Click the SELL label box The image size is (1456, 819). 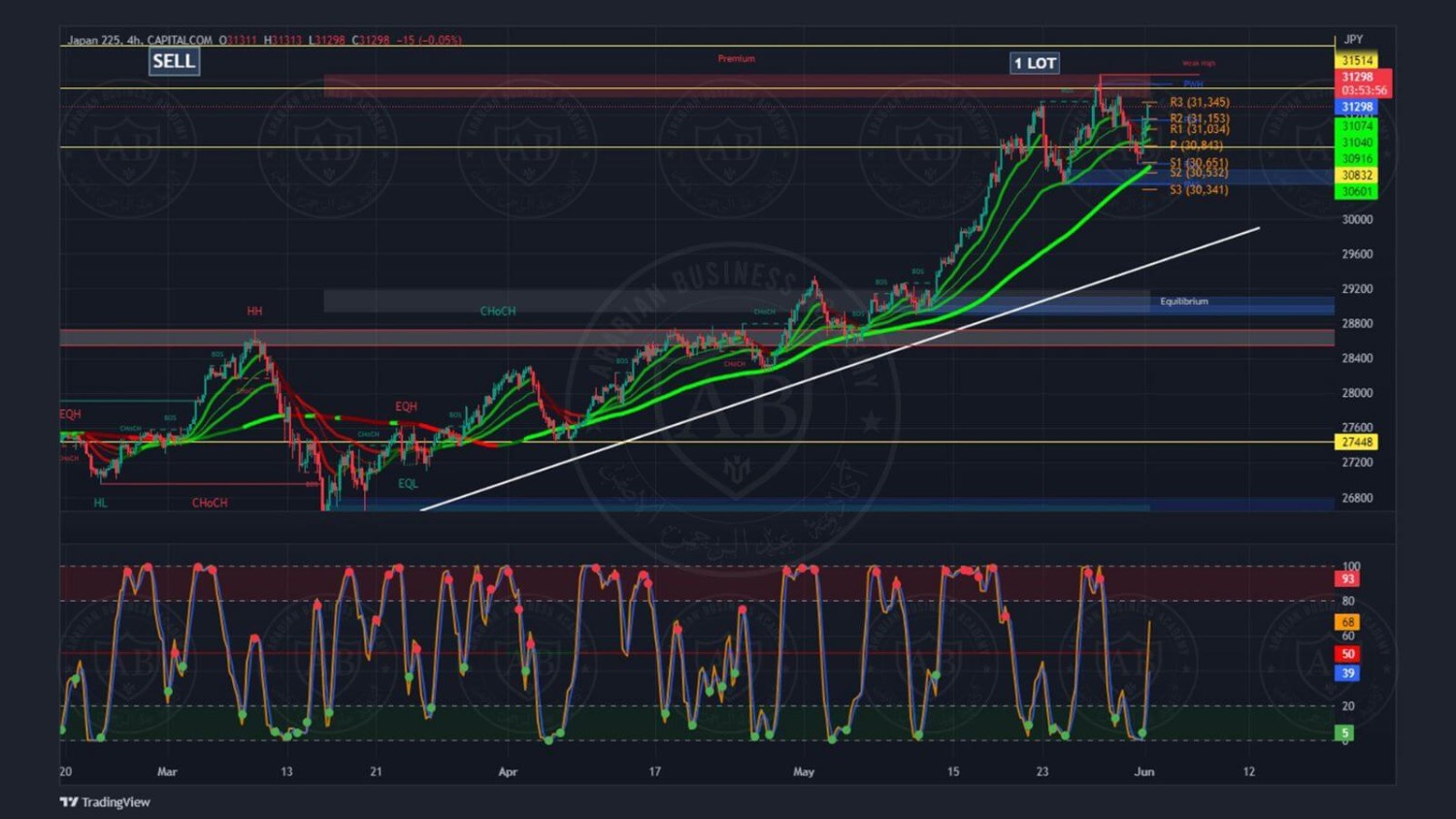pos(174,61)
